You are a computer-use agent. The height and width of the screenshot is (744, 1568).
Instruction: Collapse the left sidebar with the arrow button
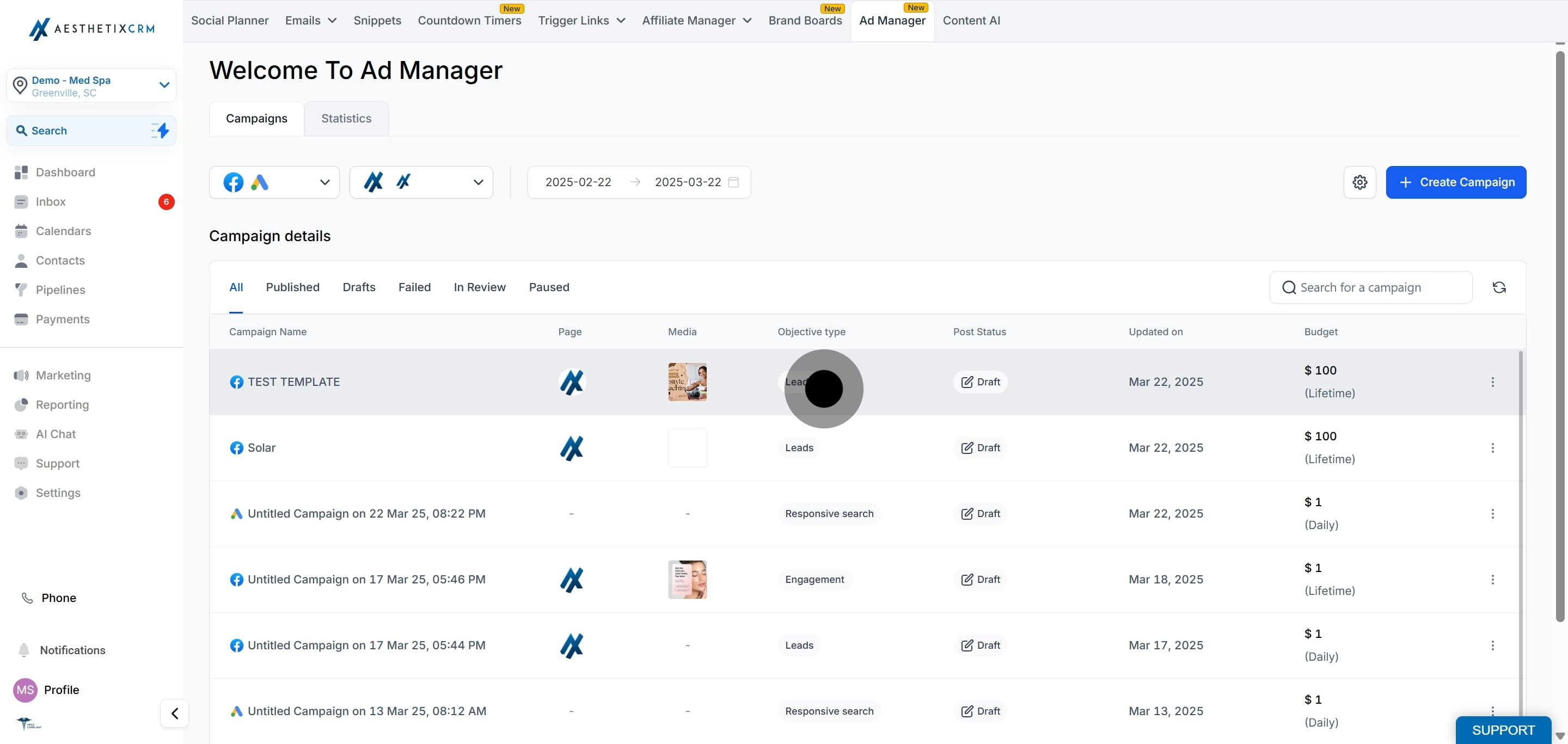[x=175, y=713]
